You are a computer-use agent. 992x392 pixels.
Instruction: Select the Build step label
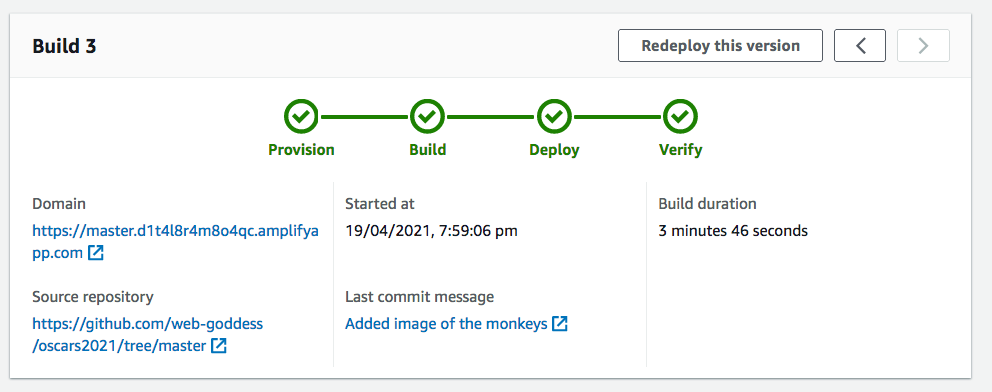[428, 150]
